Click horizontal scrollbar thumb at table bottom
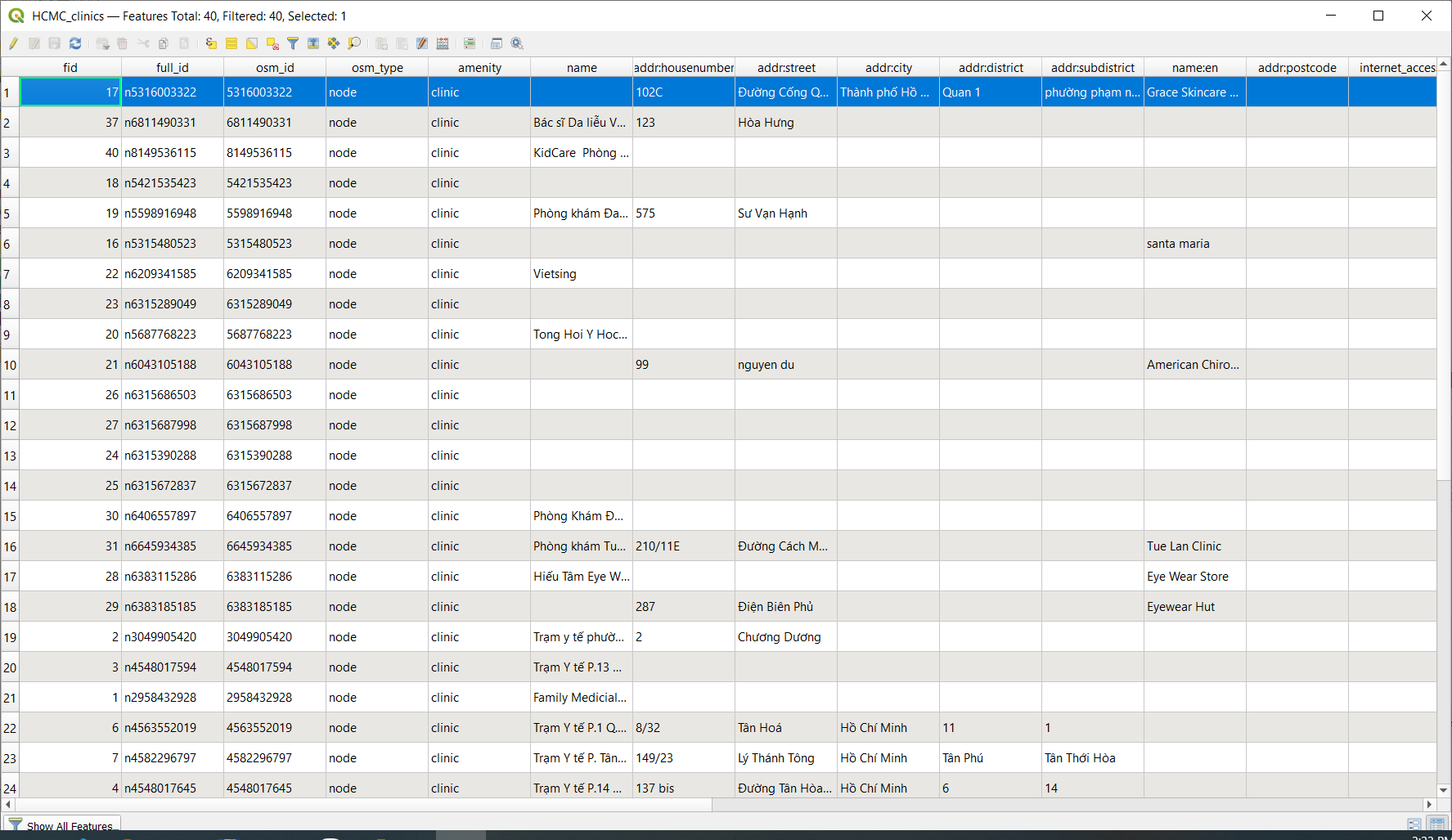Viewport: 1452px width, 840px height. click(363, 805)
